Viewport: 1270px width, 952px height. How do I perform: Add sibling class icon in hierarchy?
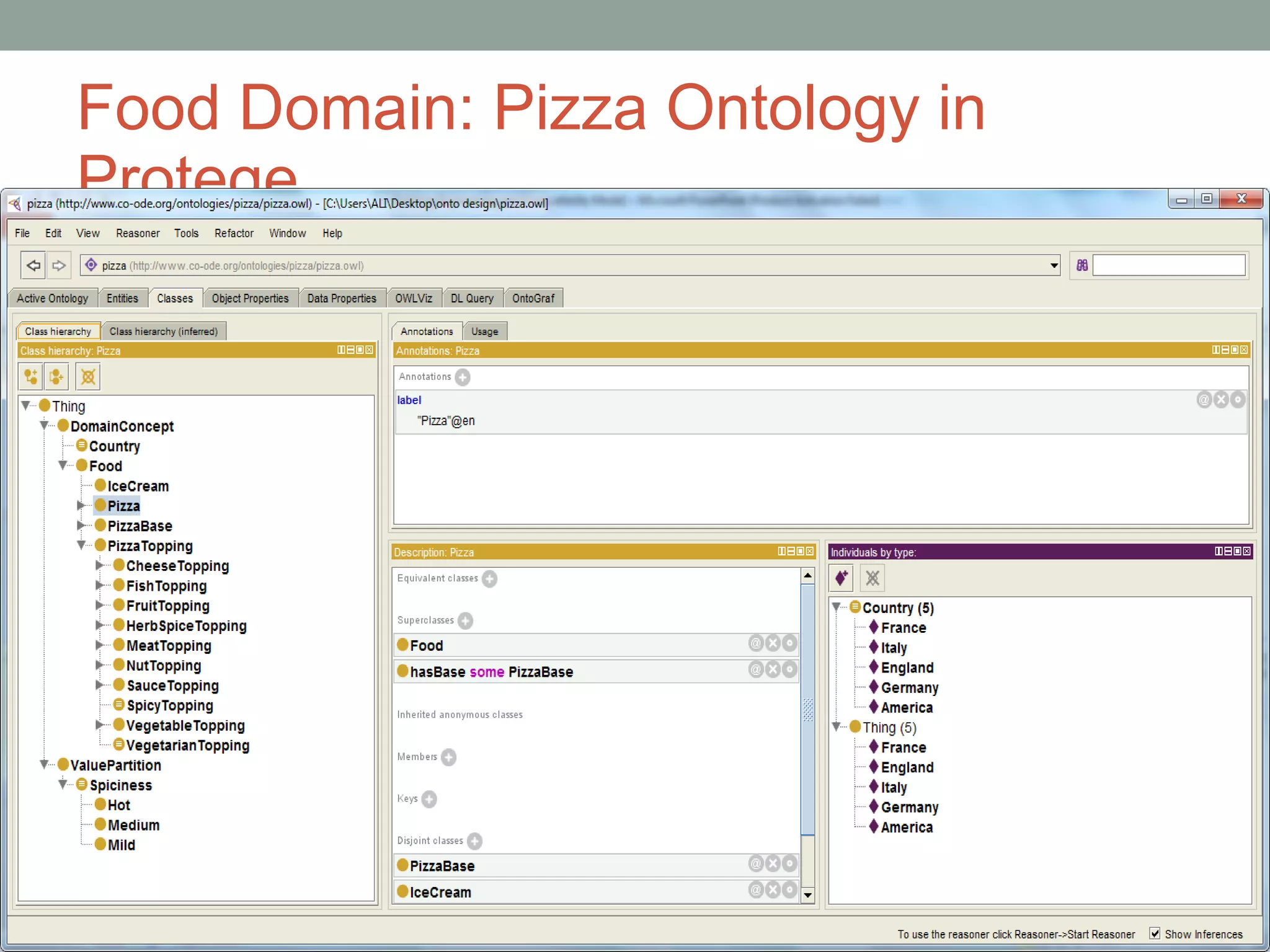click(56, 376)
